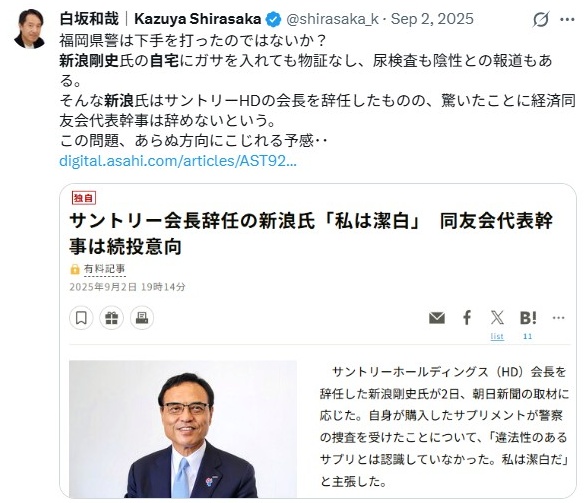
Task: Click the red 独自 label
Action: [84, 198]
